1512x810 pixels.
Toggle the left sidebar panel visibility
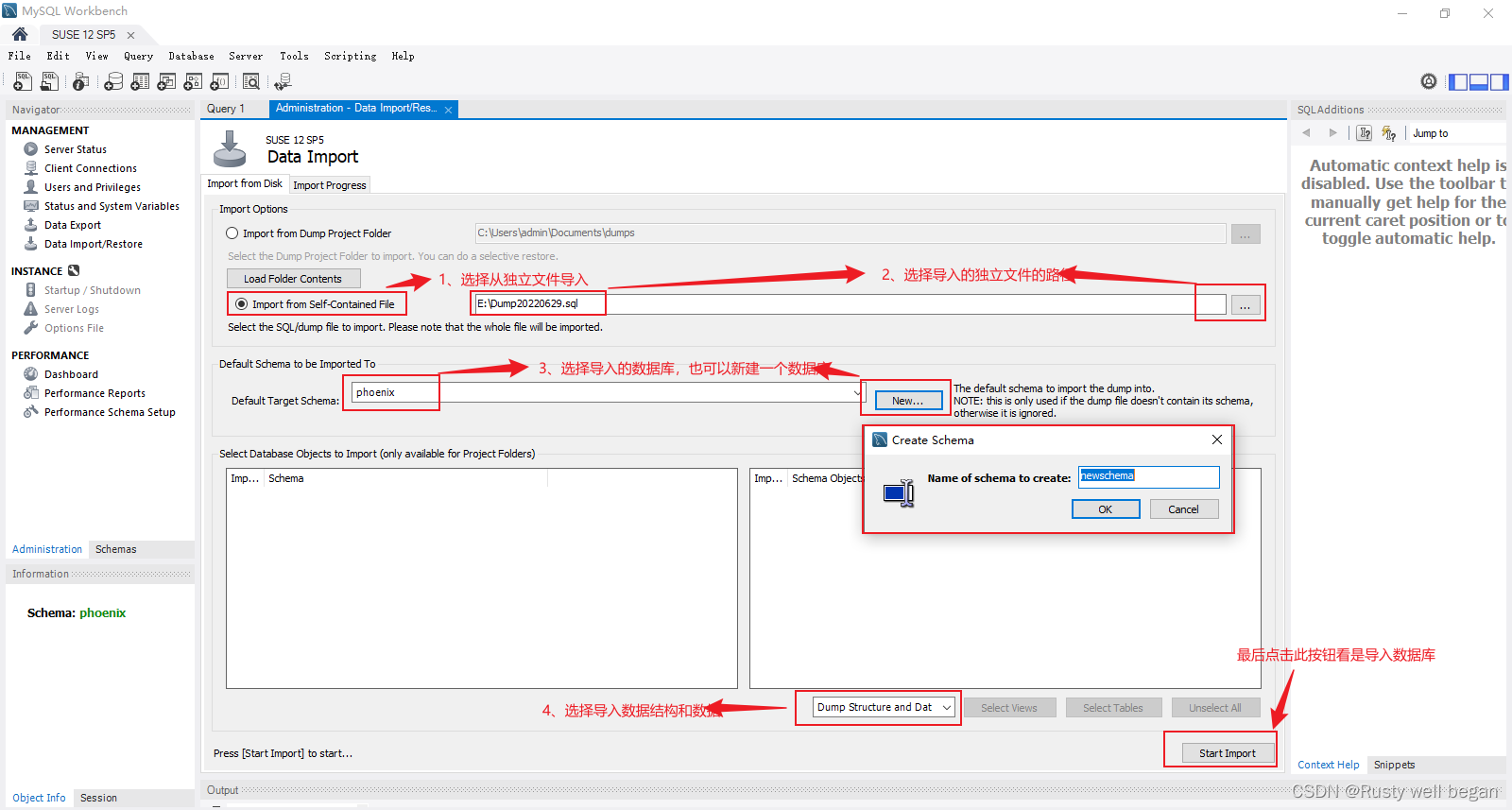point(1458,82)
